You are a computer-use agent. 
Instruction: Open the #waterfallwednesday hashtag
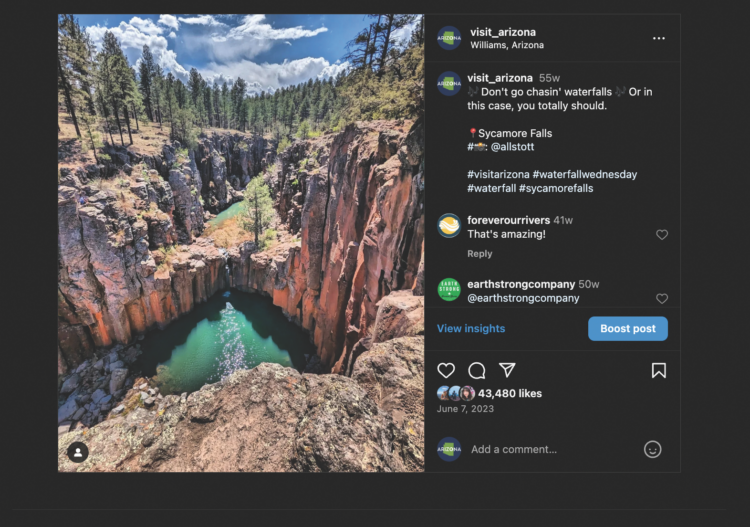[585, 175]
